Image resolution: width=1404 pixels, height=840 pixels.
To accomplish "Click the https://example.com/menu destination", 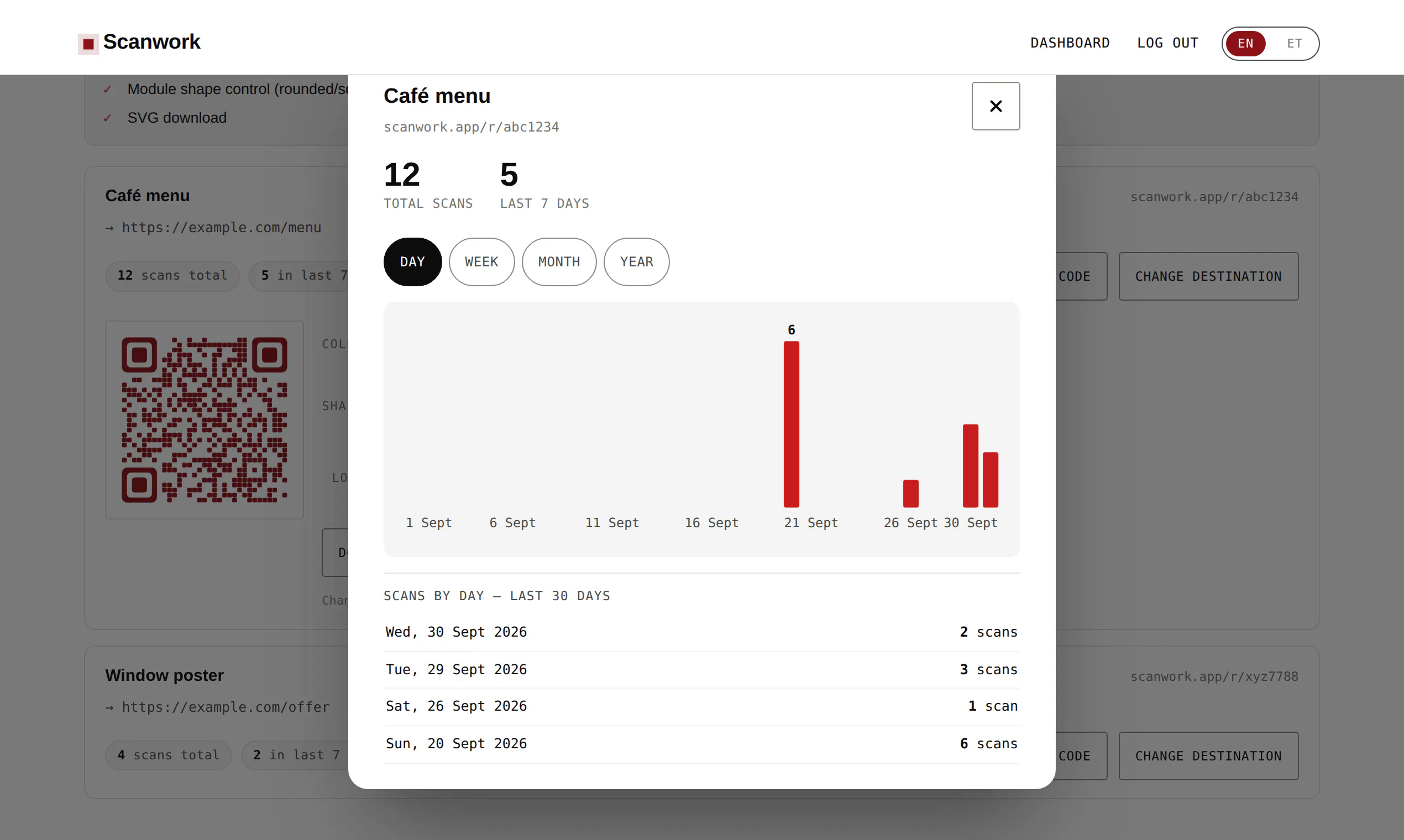I will coord(221,228).
